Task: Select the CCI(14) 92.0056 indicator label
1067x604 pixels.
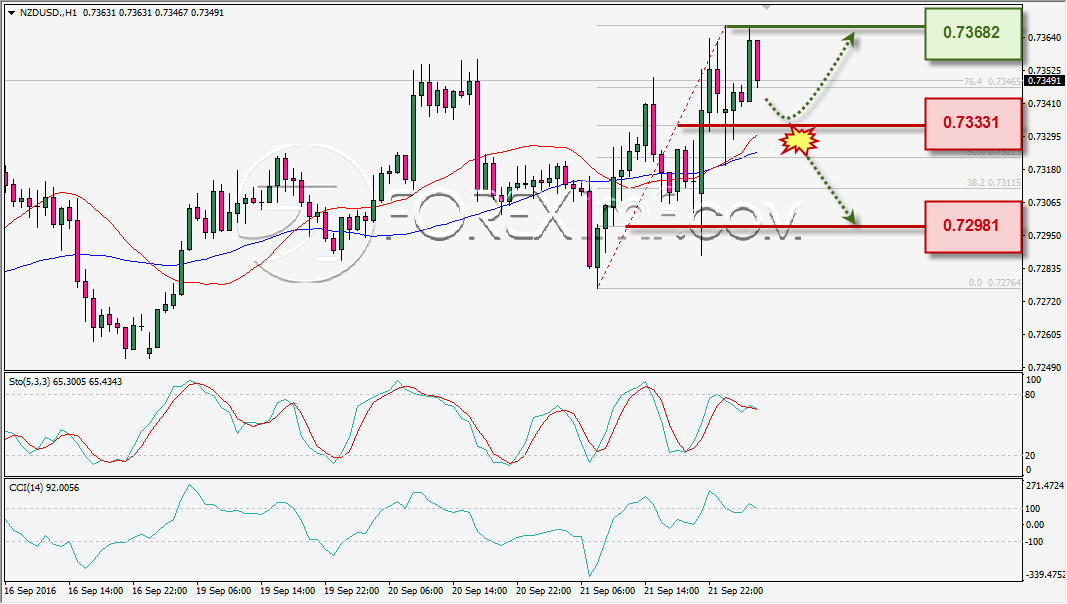Action: tap(44, 488)
